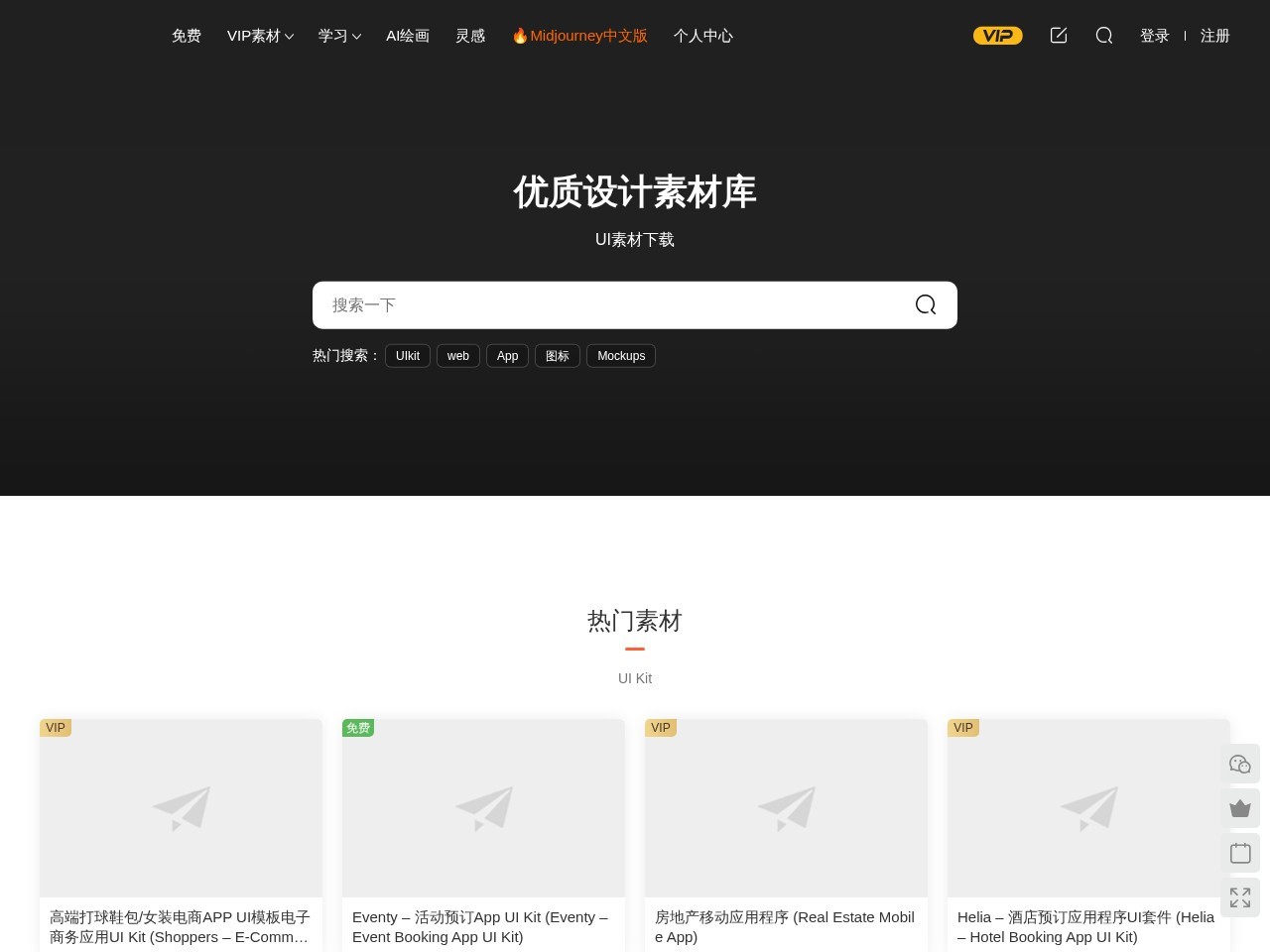Open the 灵感 nav item

pyautogui.click(x=470, y=36)
